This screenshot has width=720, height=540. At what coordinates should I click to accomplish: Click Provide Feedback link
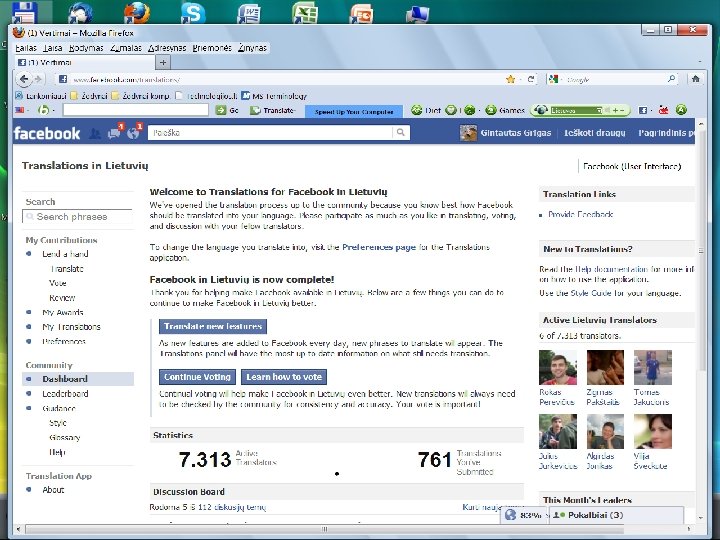pos(580,214)
